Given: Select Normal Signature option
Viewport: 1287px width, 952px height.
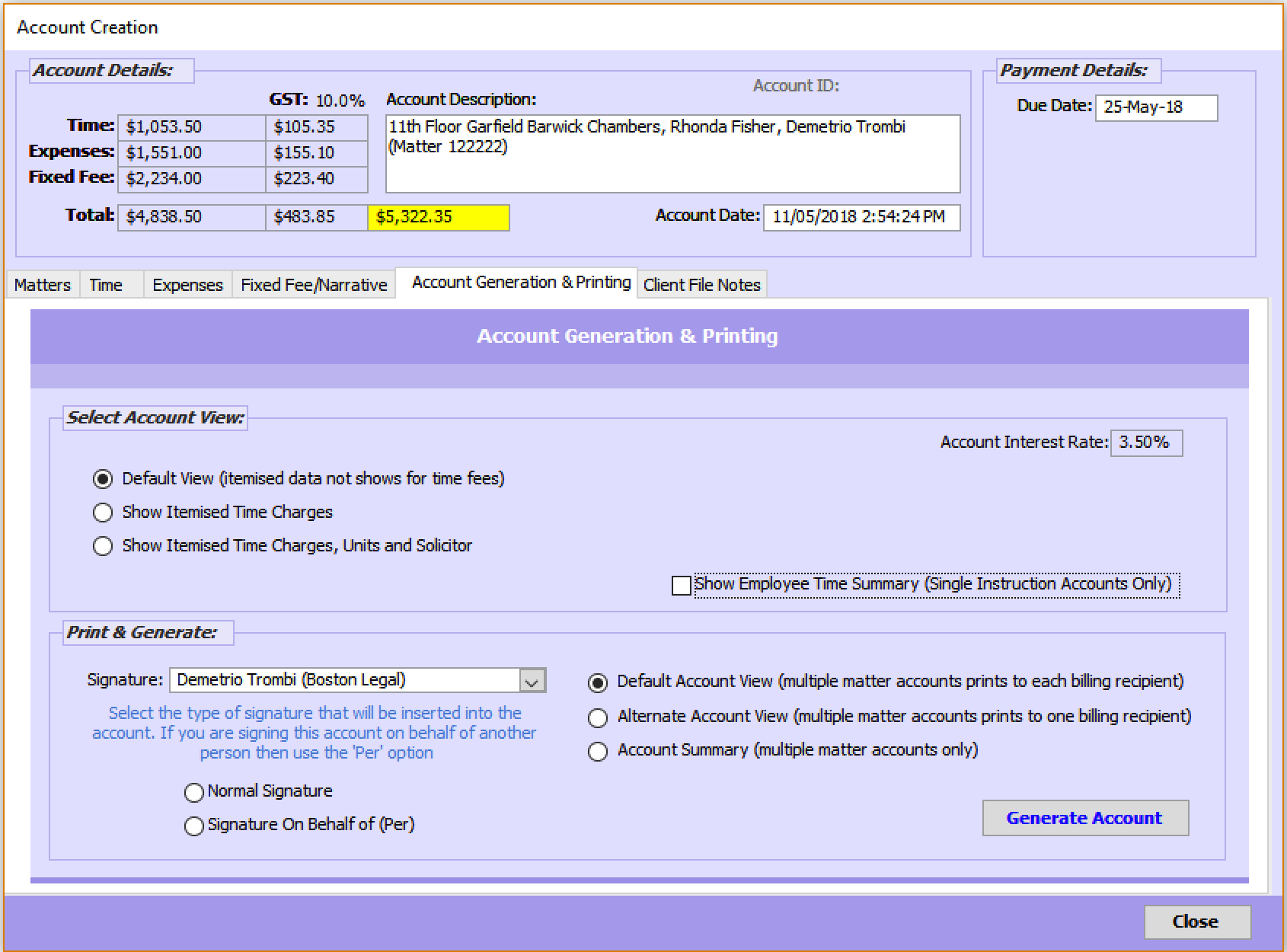Looking at the screenshot, I should point(194,792).
